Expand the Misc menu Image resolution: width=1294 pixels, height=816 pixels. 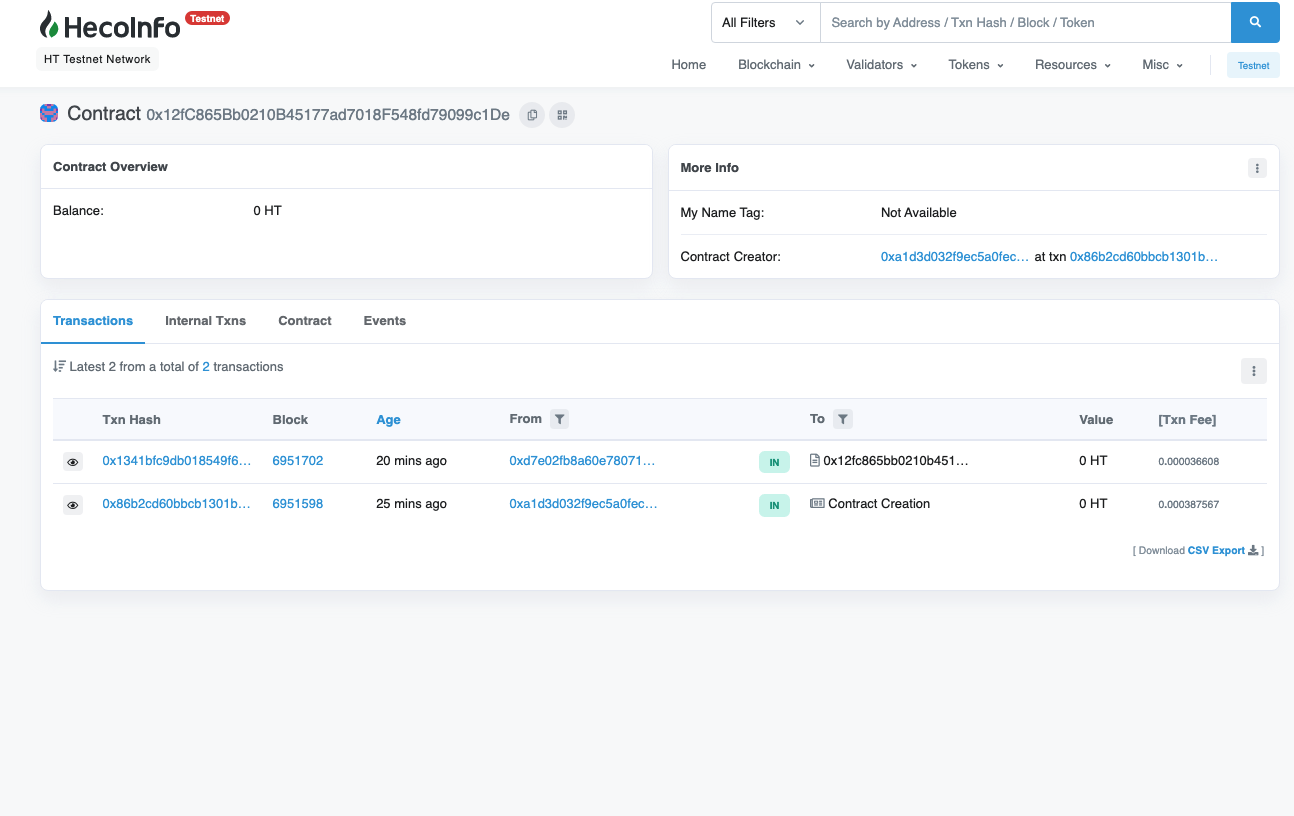(x=1162, y=65)
